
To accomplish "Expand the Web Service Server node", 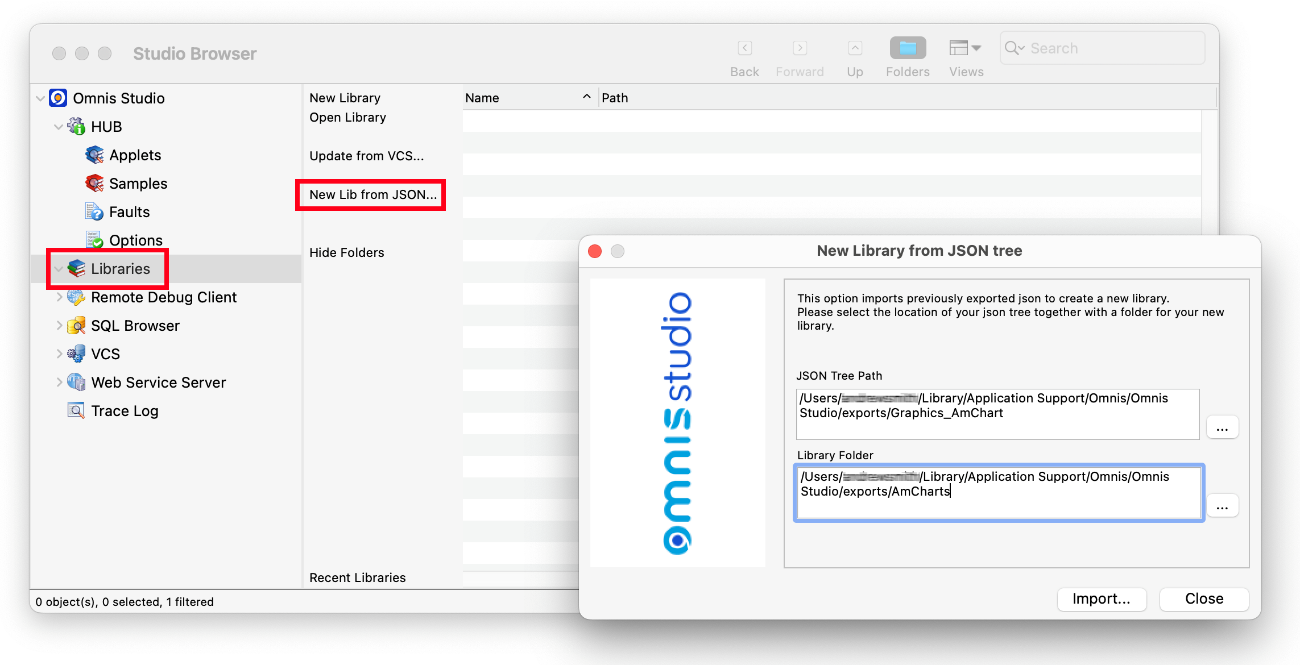I will click(59, 382).
